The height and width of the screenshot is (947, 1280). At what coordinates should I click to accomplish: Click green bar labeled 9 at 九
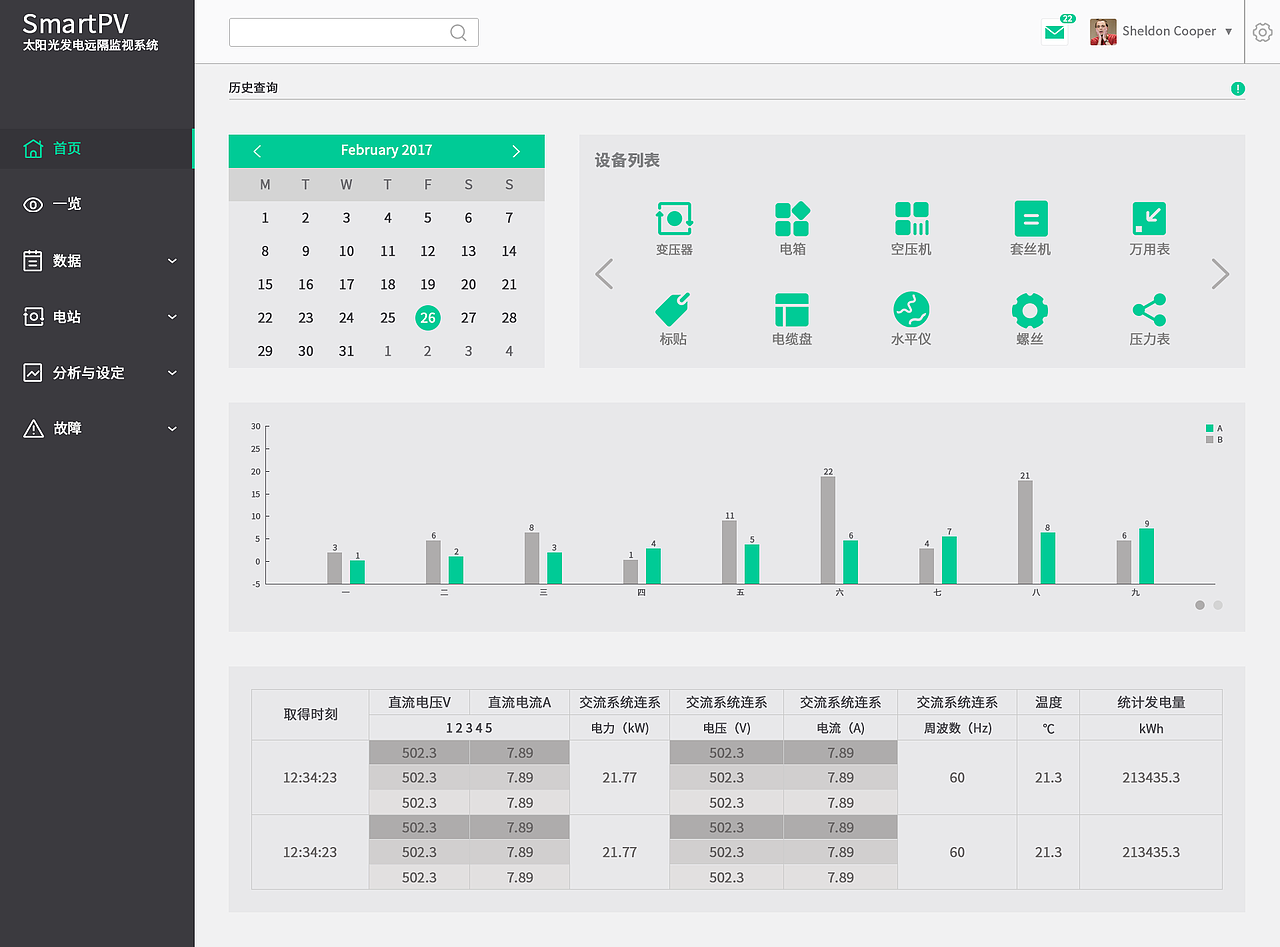click(x=1147, y=556)
